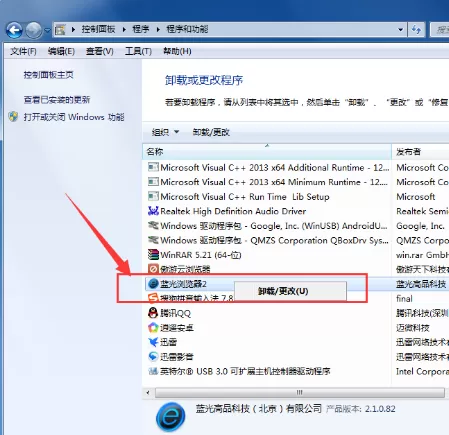
Task: Click the 腾讯QQ penguin icon
Action: point(153,313)
